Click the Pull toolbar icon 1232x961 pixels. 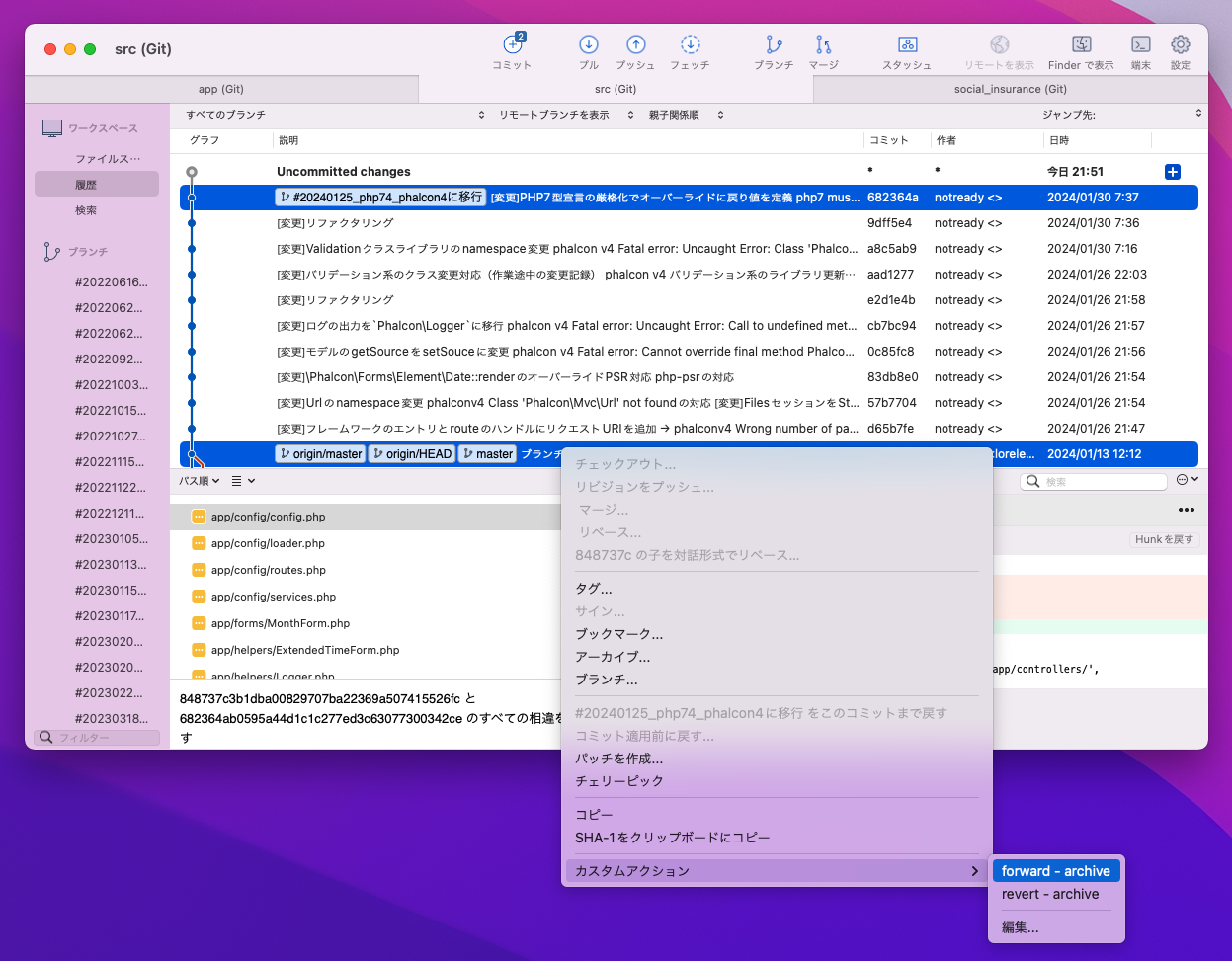pyautogui.click(x=589, y=44)
